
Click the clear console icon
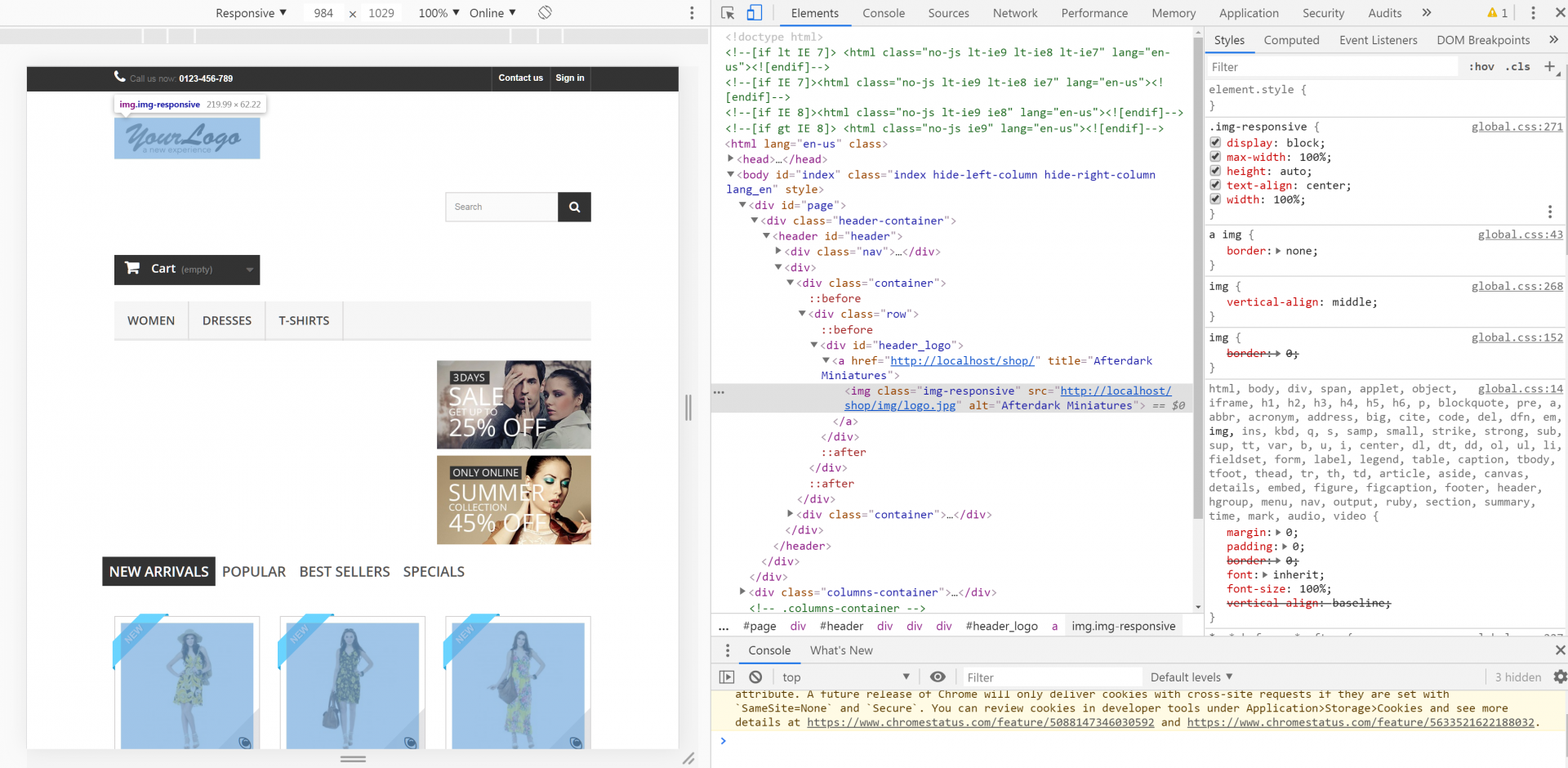coord(755,677)
